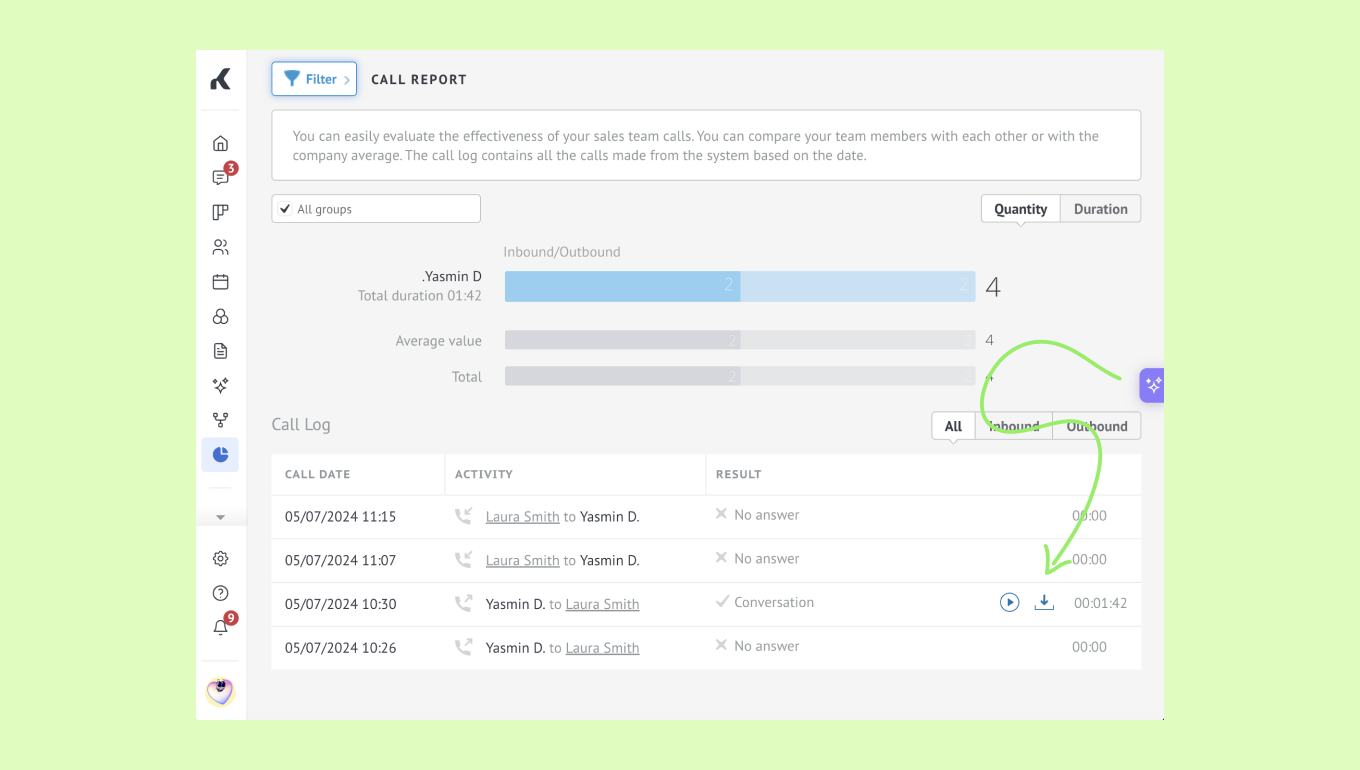The image size is (1360, 770).
Task: Download the 10:30 conversation recording
Action: (1044, 602)
